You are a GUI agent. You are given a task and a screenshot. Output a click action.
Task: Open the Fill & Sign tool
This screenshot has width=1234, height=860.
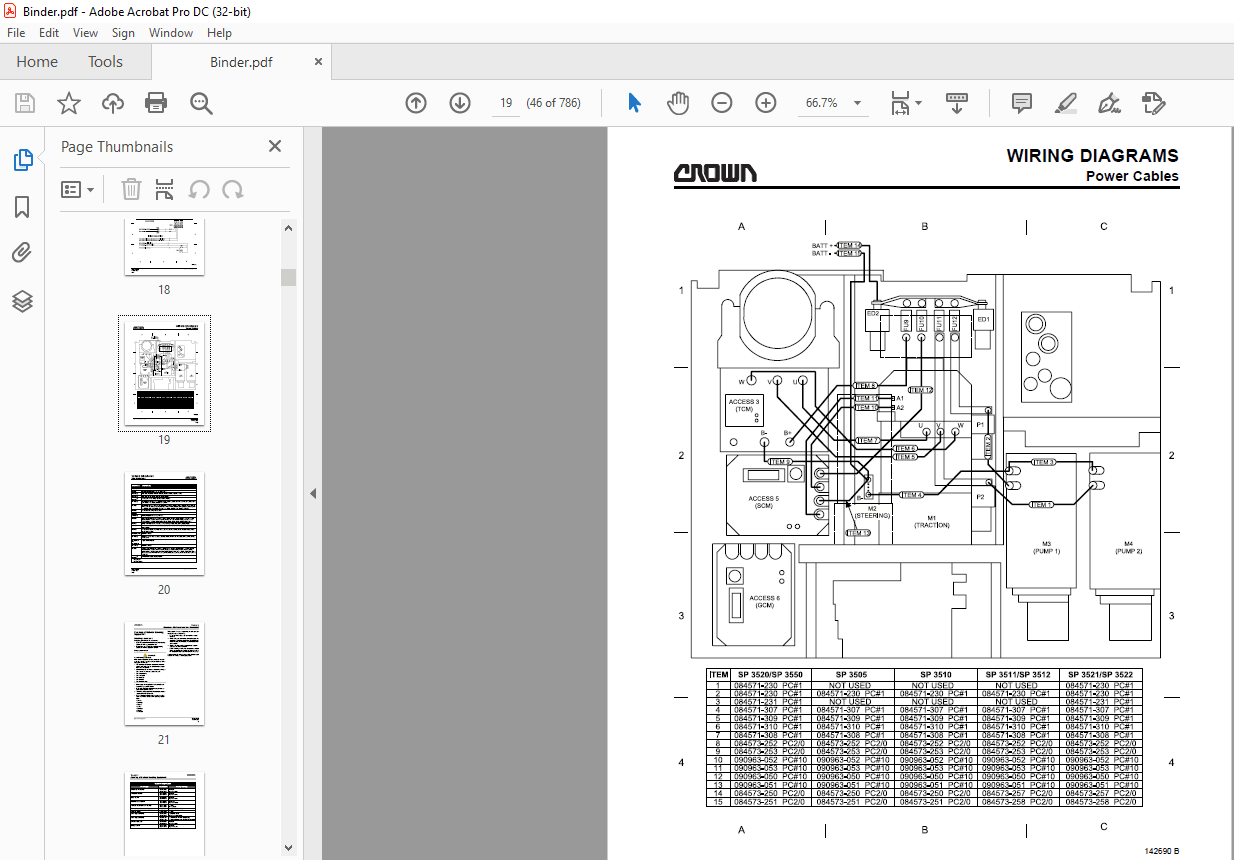click(x=1110, y=103)
